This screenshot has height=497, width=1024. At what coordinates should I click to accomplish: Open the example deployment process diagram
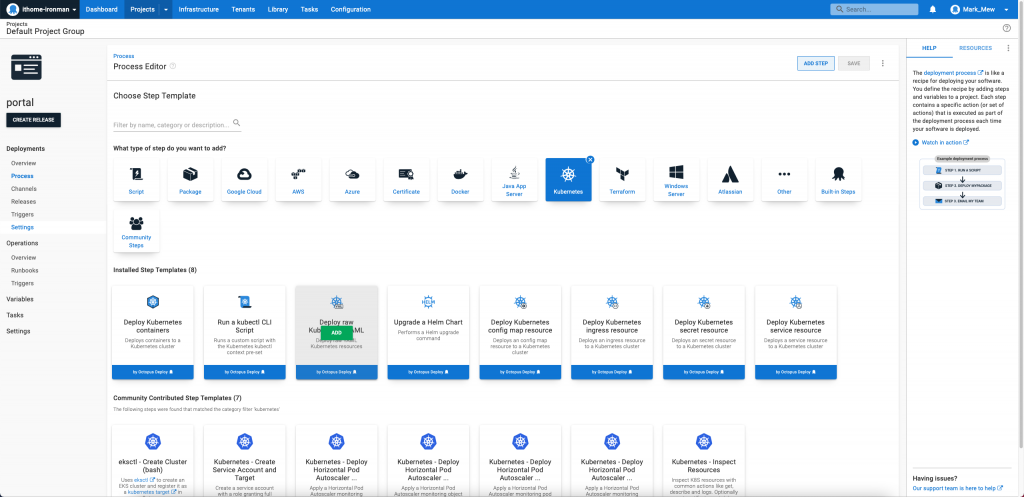pyautogui.click(x=962, y=182)
